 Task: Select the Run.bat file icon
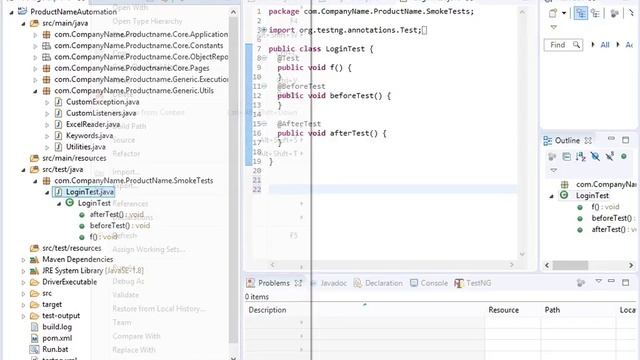pos(34,349)
